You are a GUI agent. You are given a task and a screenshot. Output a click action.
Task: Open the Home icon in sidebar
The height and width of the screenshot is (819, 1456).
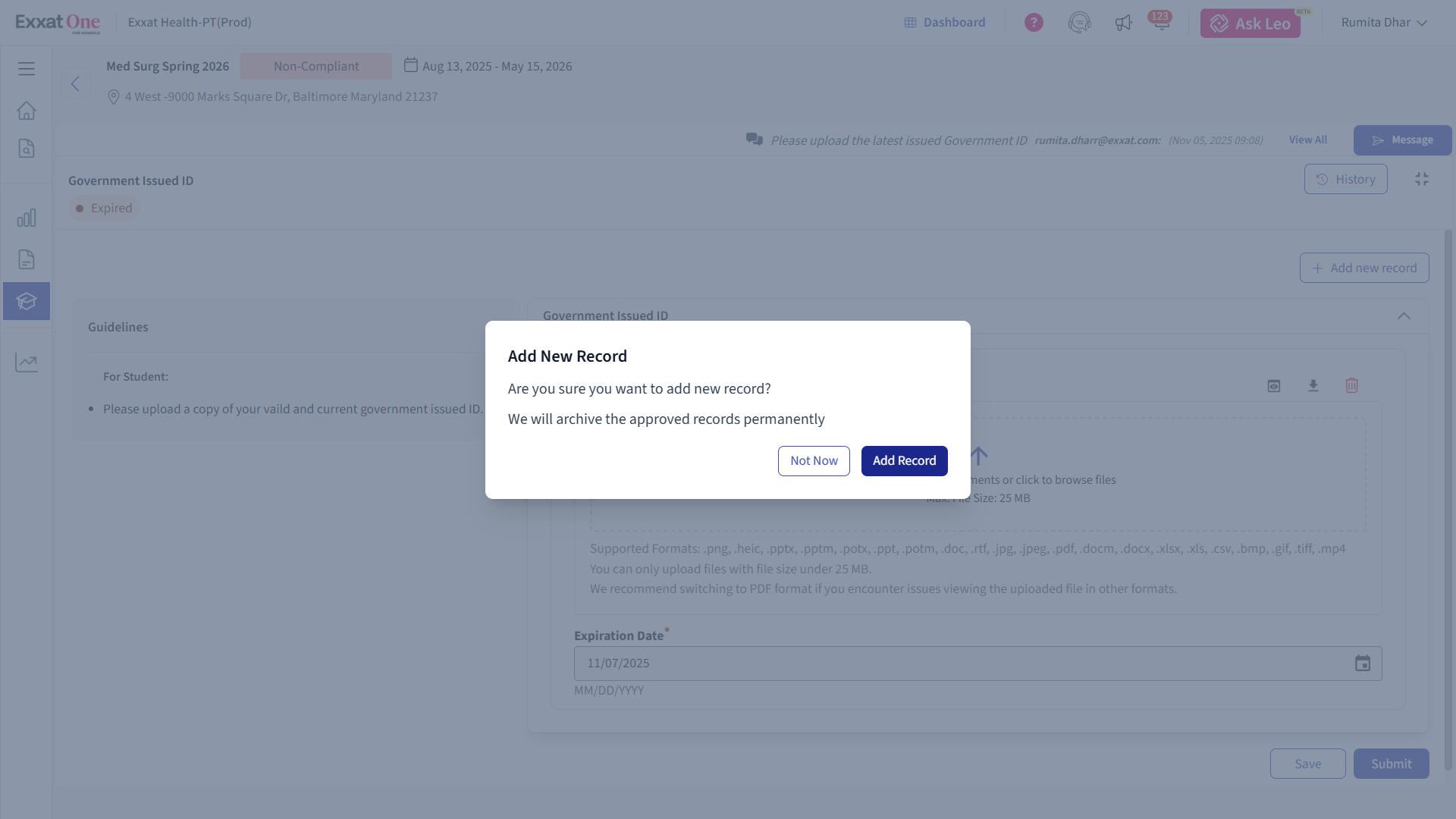click(27, 111)
